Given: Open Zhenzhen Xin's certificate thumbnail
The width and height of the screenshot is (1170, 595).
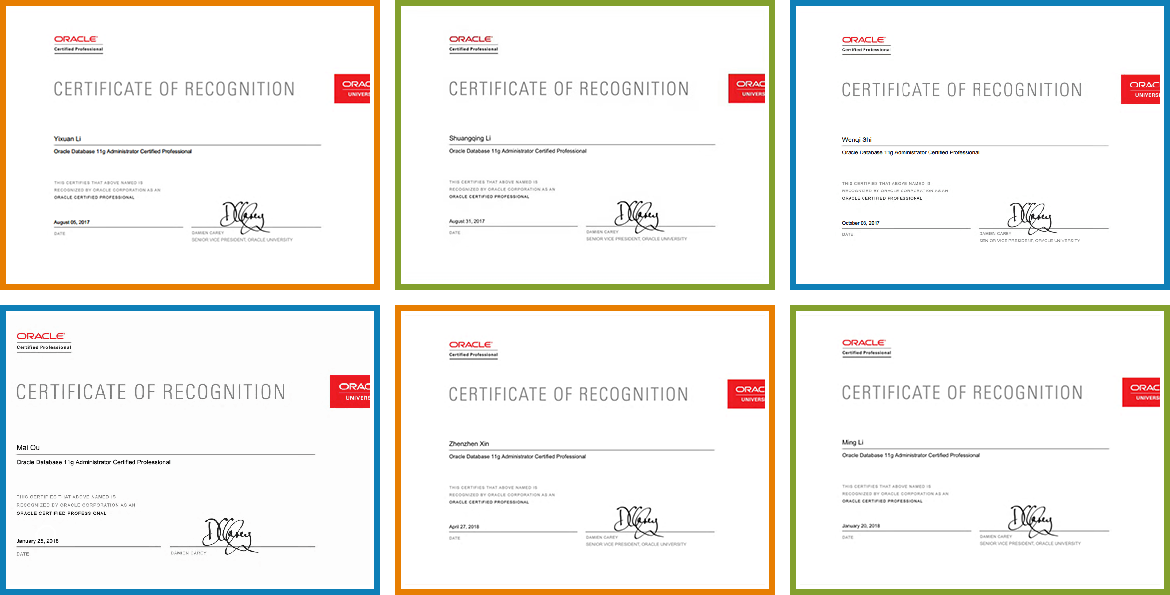Looking at the screenshot, I should (x=584, y=450).
